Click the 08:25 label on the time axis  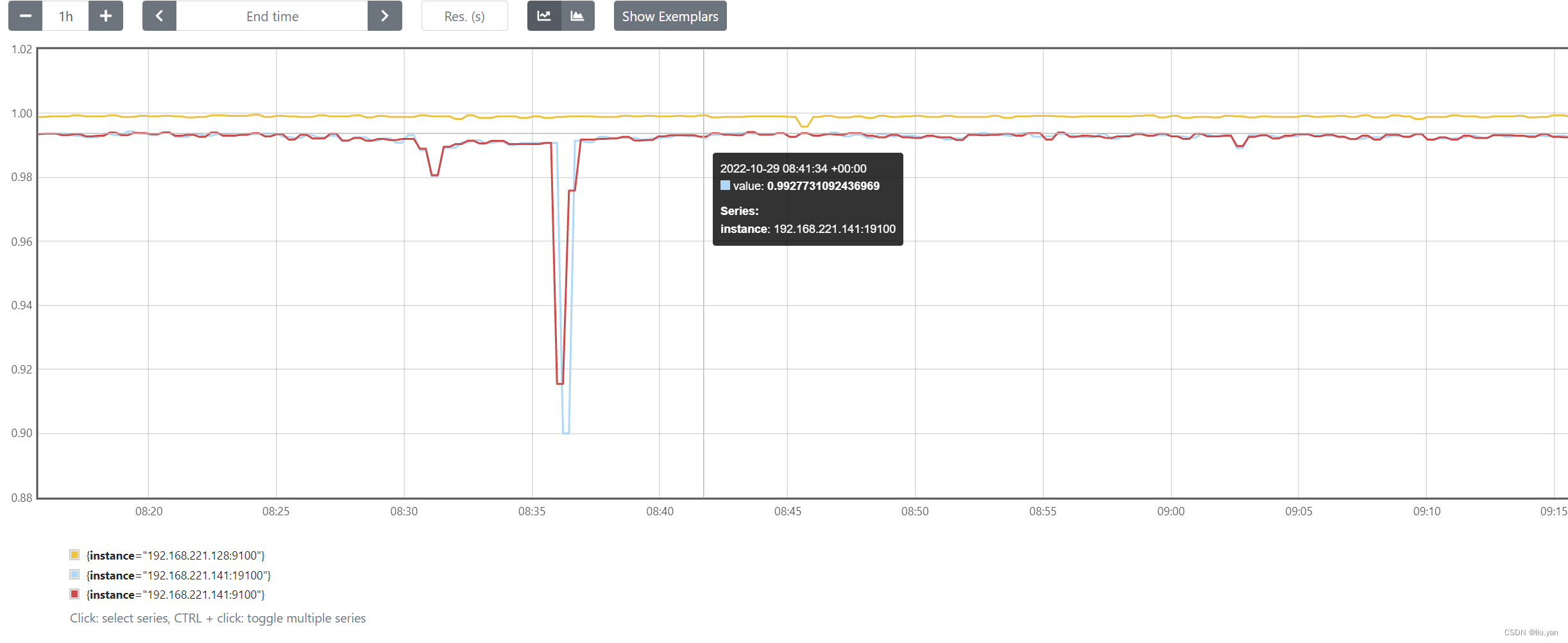(x=276, y=511)
